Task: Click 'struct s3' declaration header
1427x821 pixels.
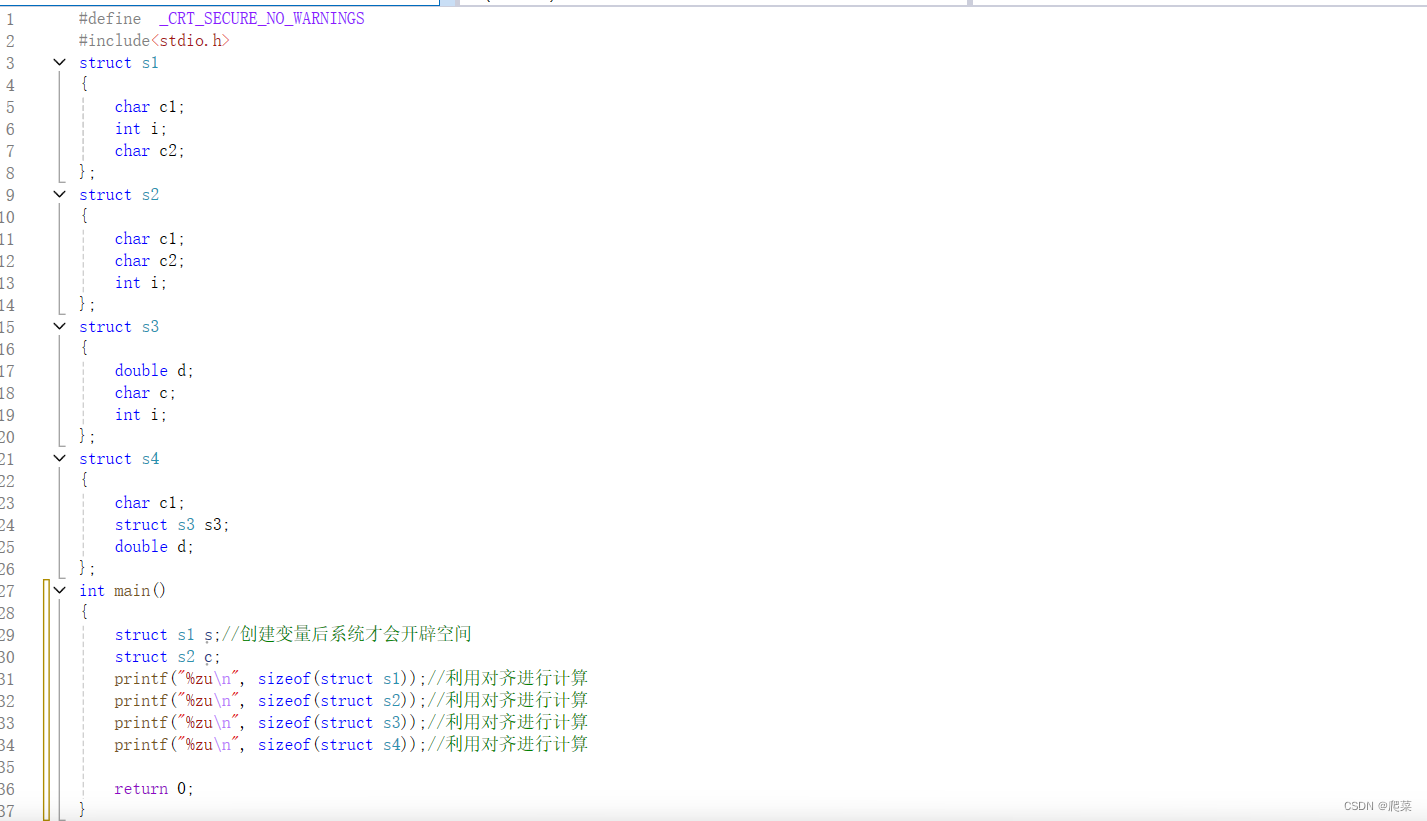Action: tap(119, 326)
